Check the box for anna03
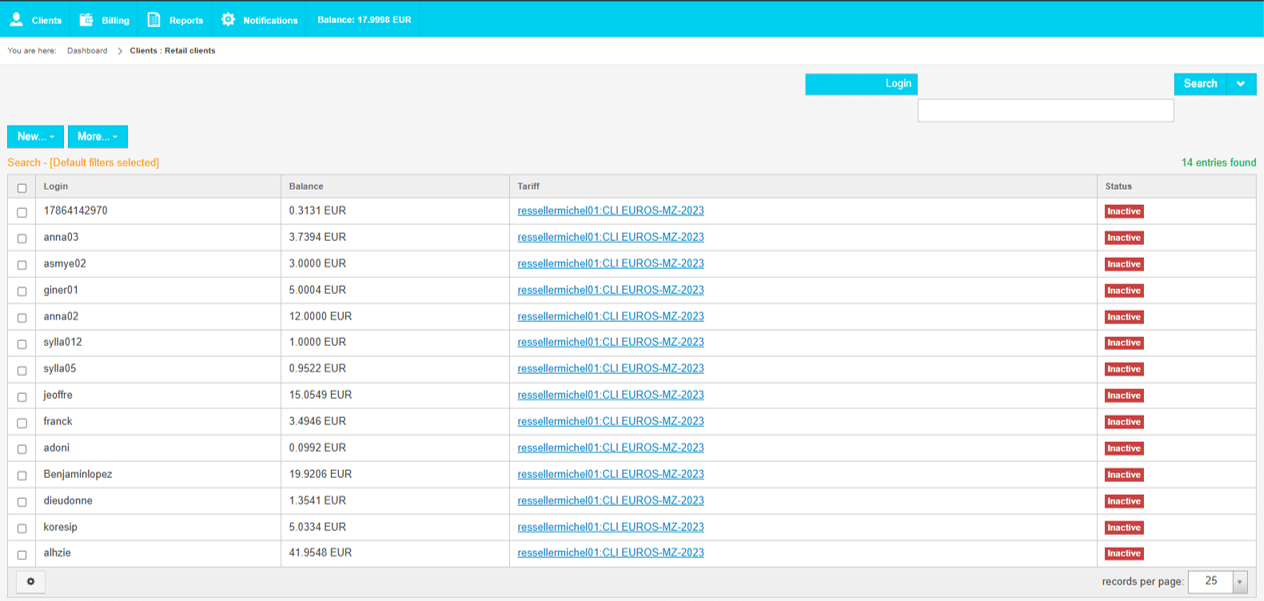 (x=22, y=238)
